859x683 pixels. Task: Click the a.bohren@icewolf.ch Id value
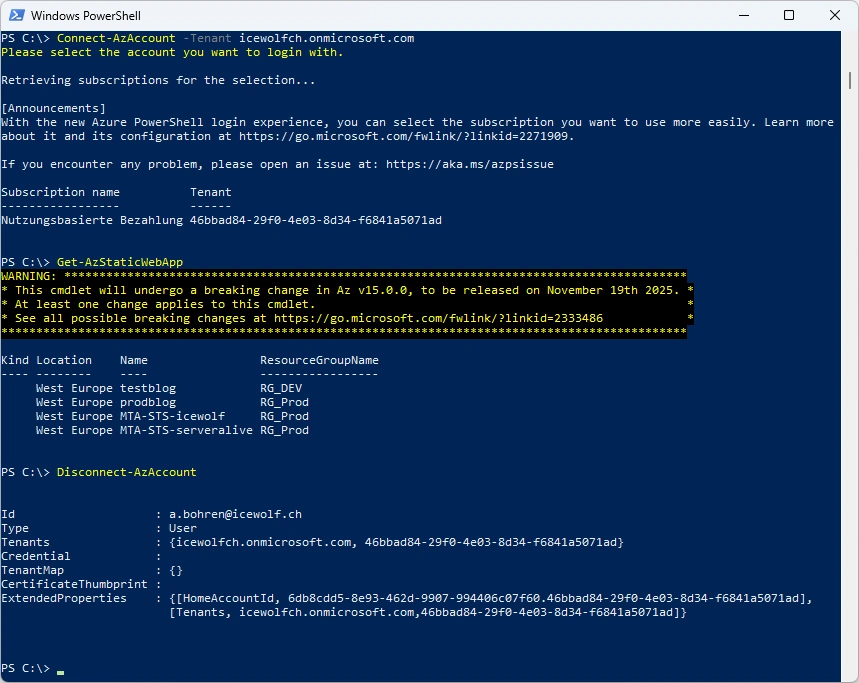click(x=235, y=514)
